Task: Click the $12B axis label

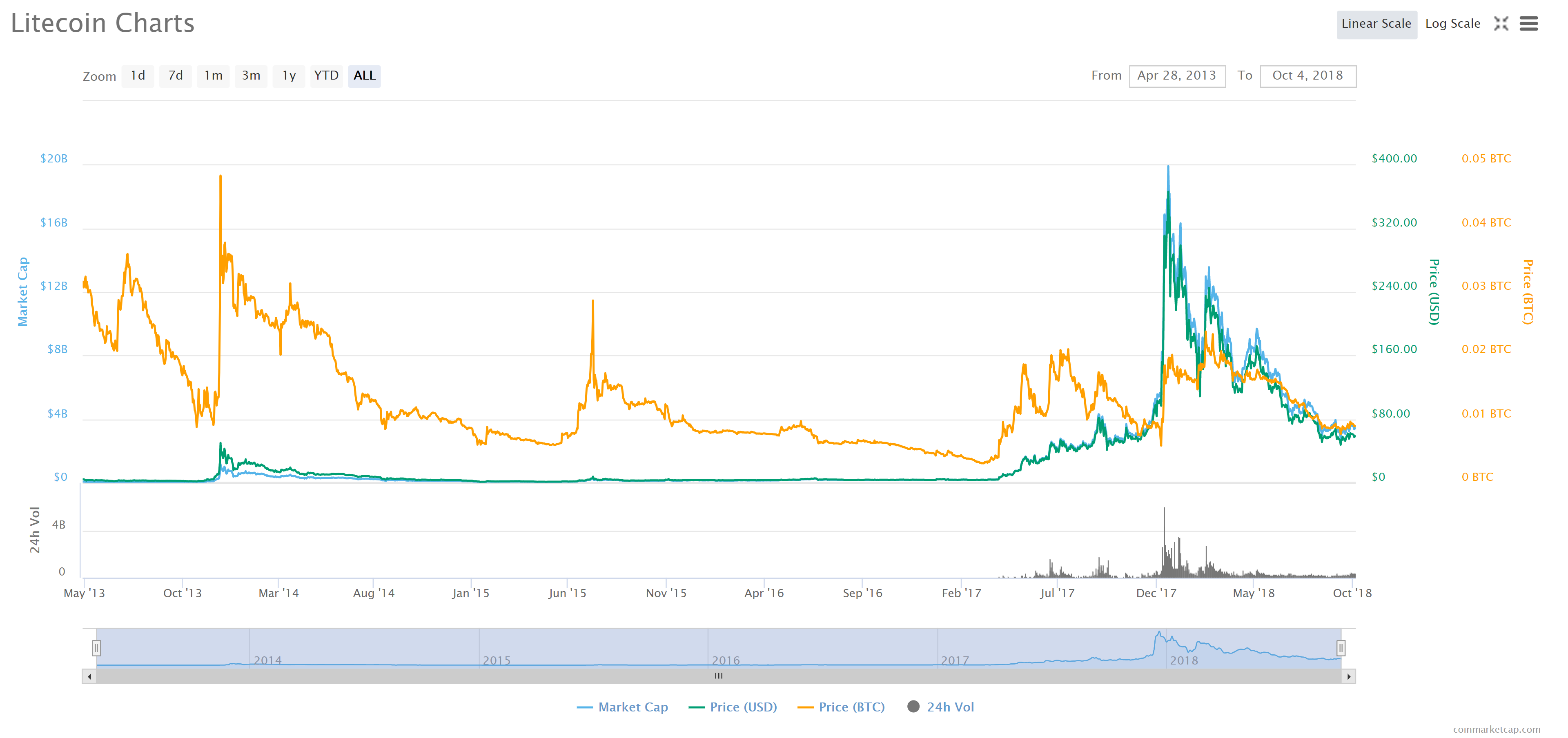Action: (54, 286)
